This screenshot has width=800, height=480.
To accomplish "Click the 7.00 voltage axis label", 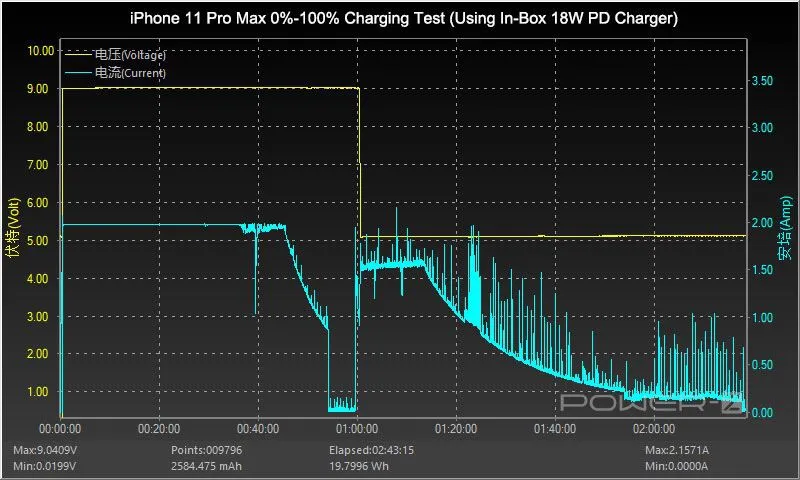I will click(x=37, y=164).
